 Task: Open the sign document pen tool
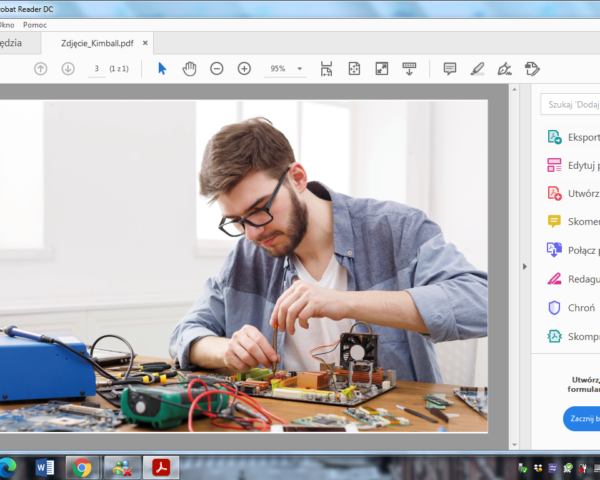pos(504,69)
